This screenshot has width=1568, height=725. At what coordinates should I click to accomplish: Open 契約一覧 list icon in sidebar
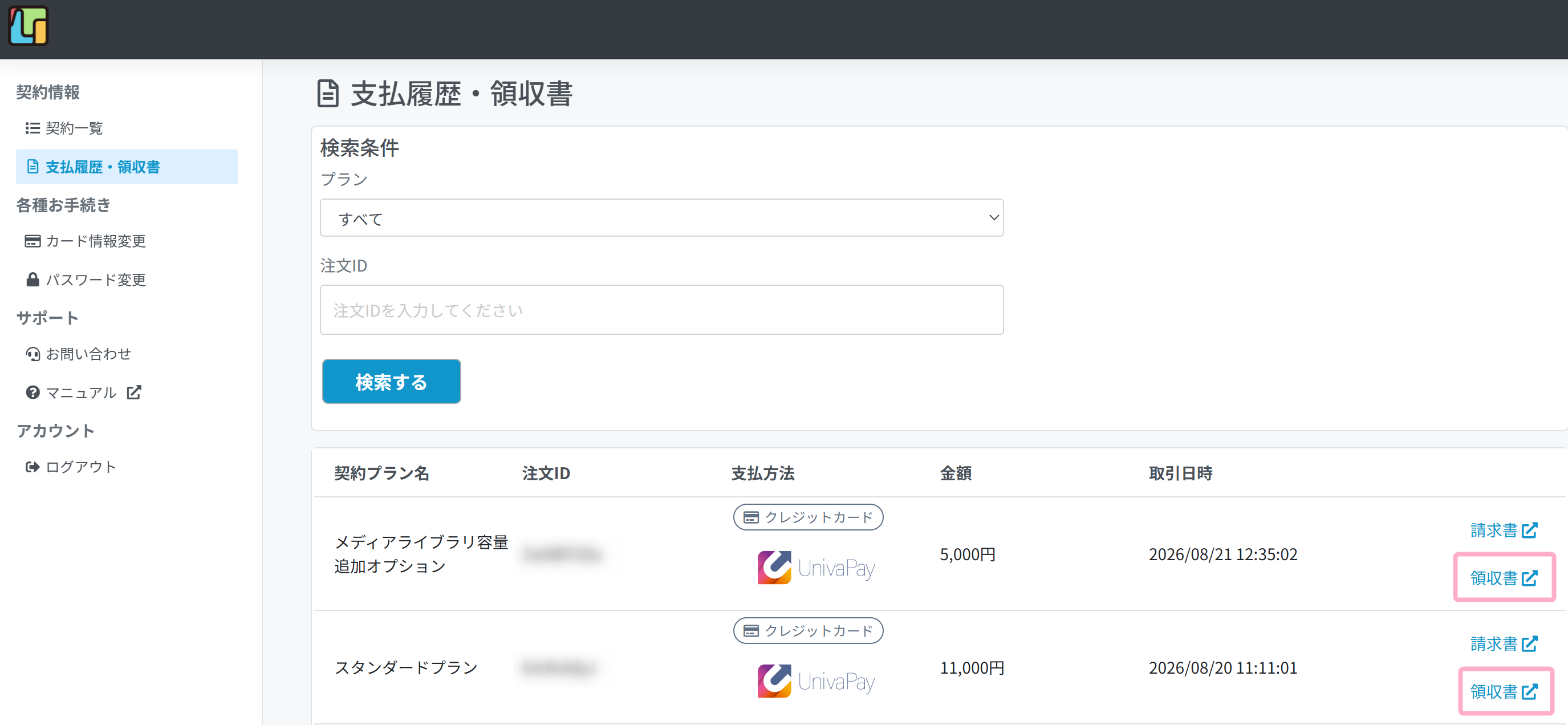(x=33, y=128)
